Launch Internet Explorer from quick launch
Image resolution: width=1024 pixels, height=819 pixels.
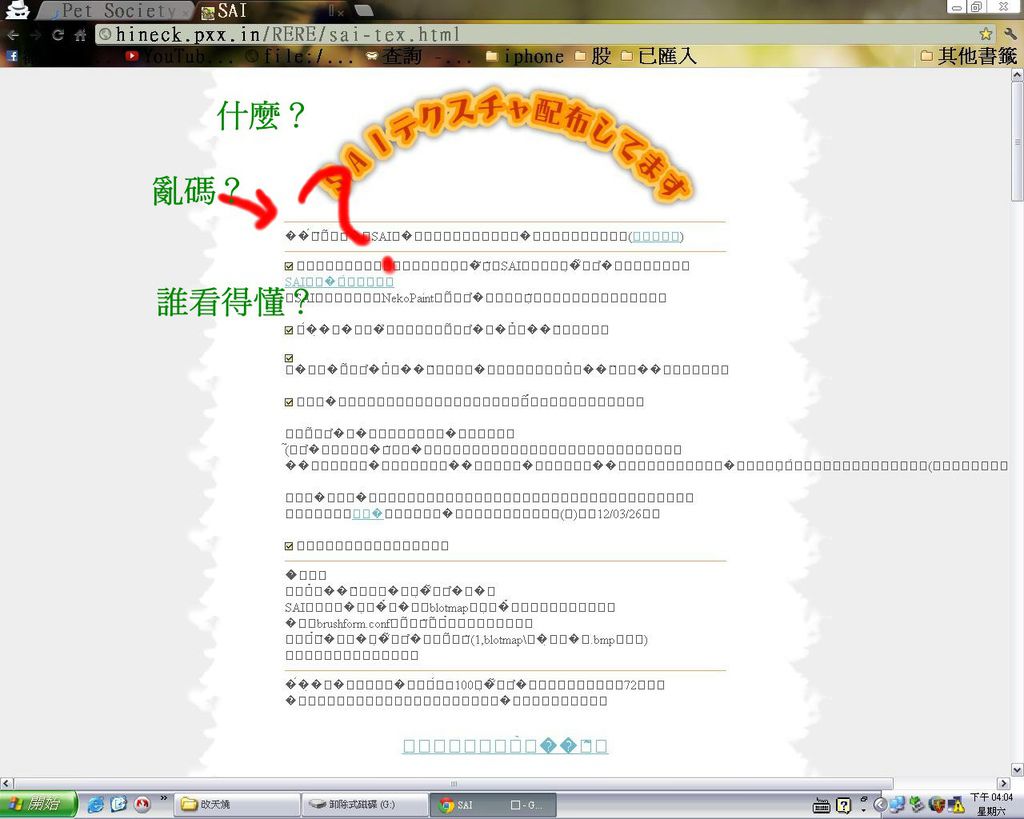[x=95, y=805]
